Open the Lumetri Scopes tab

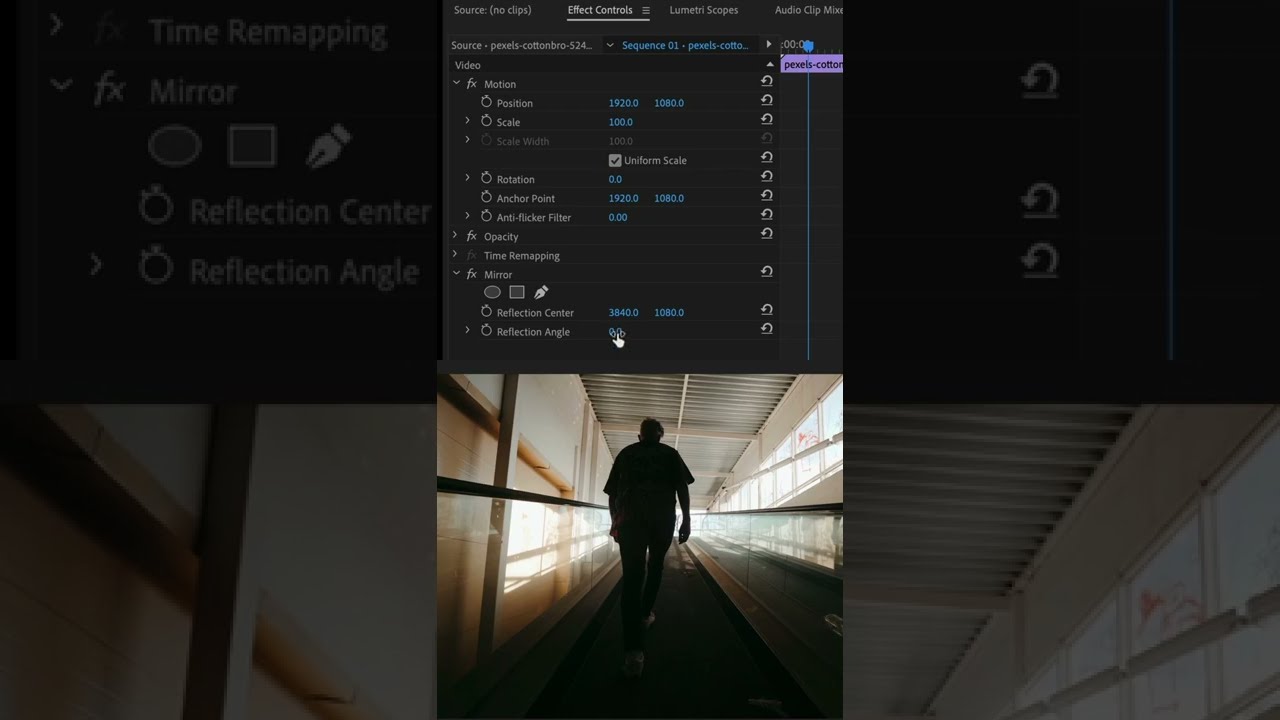point(704,10)
